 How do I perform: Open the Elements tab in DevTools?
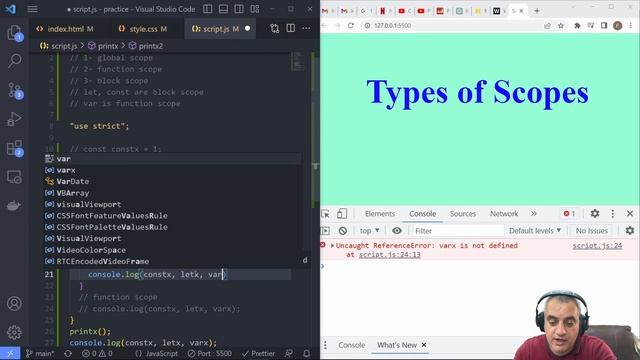380,213
